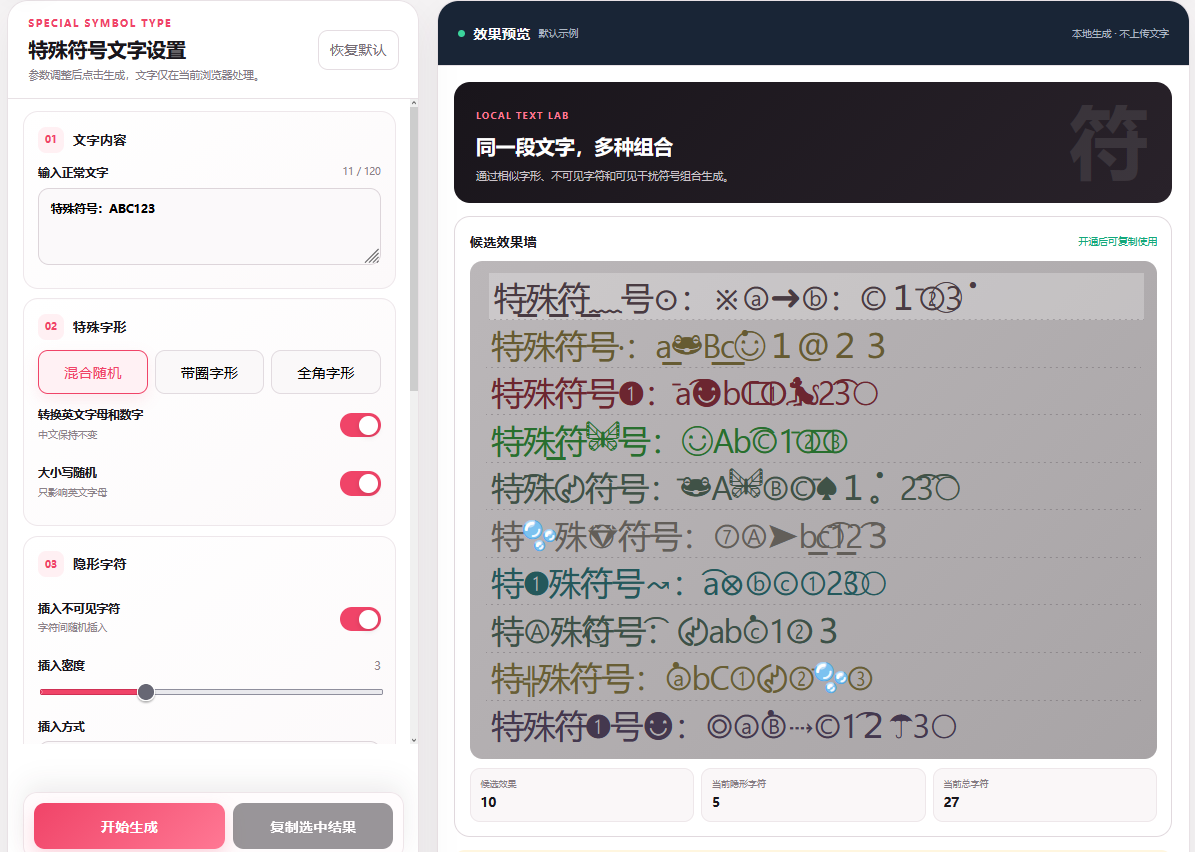This screenshot has height=852, width=1195.
Task: Click the 候选效果墙 heading
Action: pyautogui.click(x=503, y=242)
